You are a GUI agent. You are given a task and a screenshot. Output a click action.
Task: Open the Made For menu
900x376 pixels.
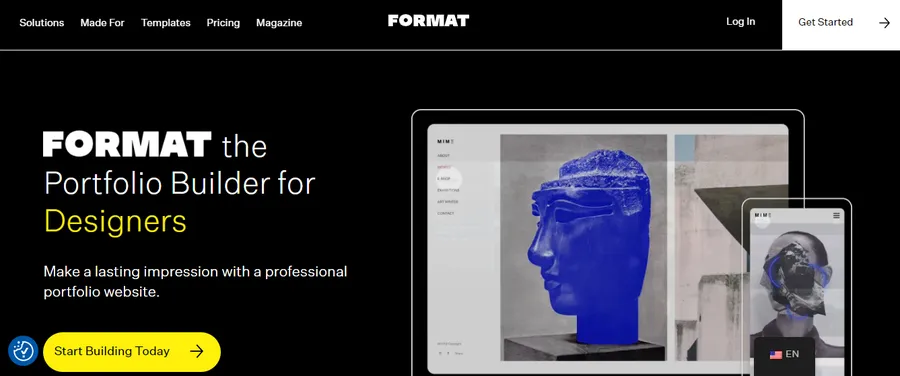[x=102, y=23]
